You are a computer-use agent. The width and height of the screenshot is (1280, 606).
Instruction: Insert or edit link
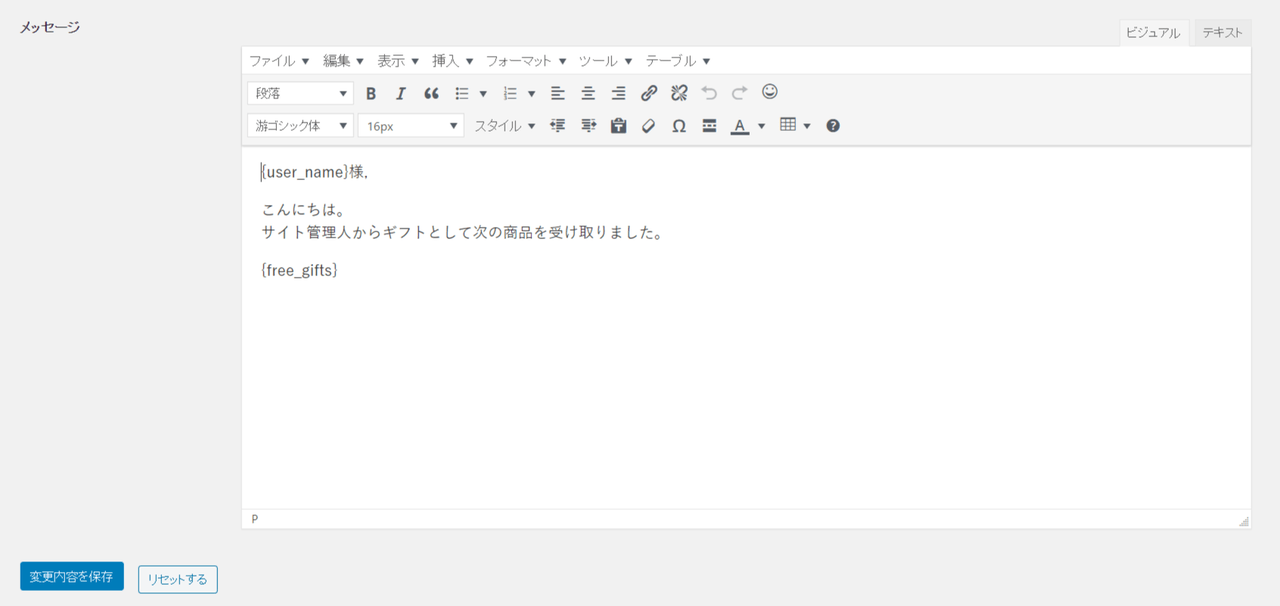[649, 93]
